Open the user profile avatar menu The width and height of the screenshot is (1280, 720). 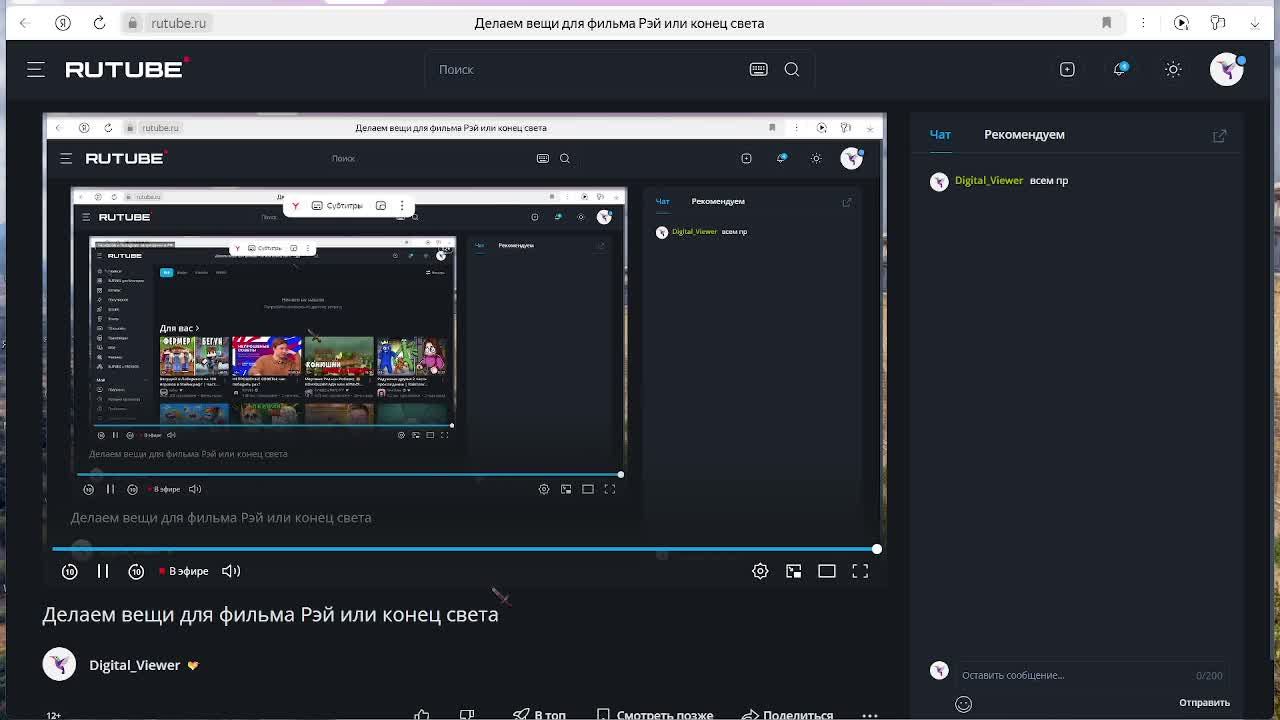coord(1227,69)
